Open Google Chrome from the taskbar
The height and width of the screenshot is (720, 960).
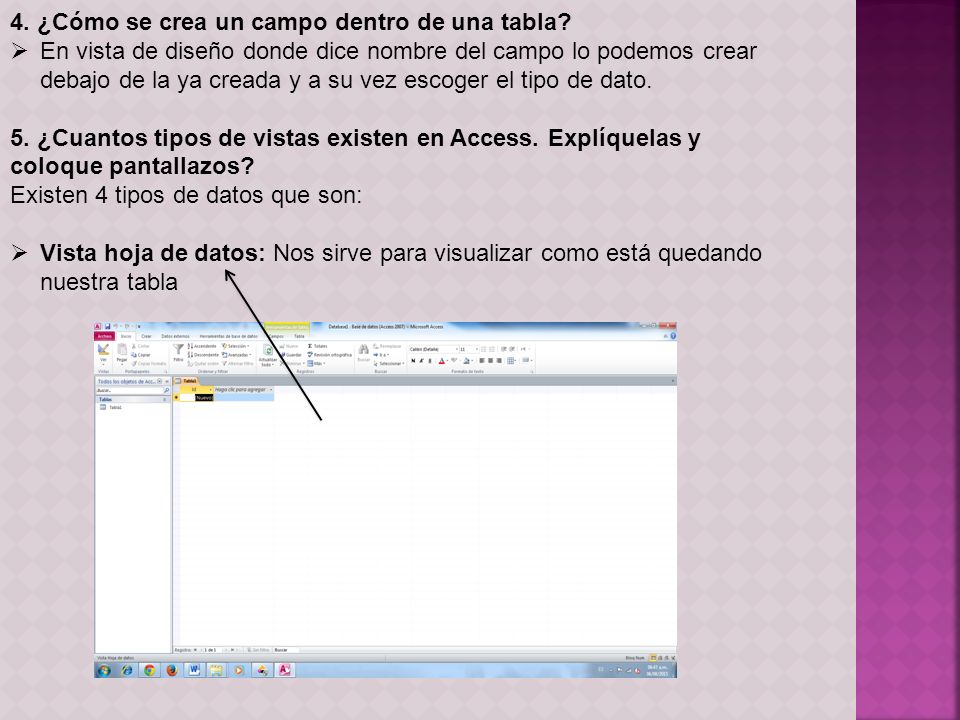click(149, 670)
